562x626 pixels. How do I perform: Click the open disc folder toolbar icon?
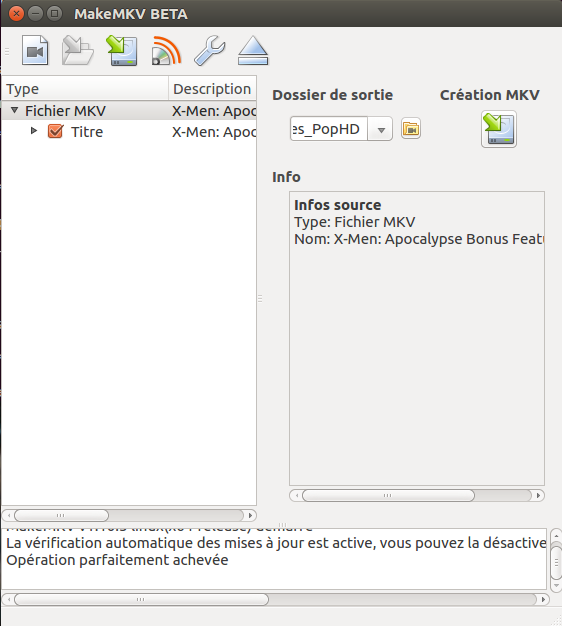pyautogui.click(x=77, y=50)
